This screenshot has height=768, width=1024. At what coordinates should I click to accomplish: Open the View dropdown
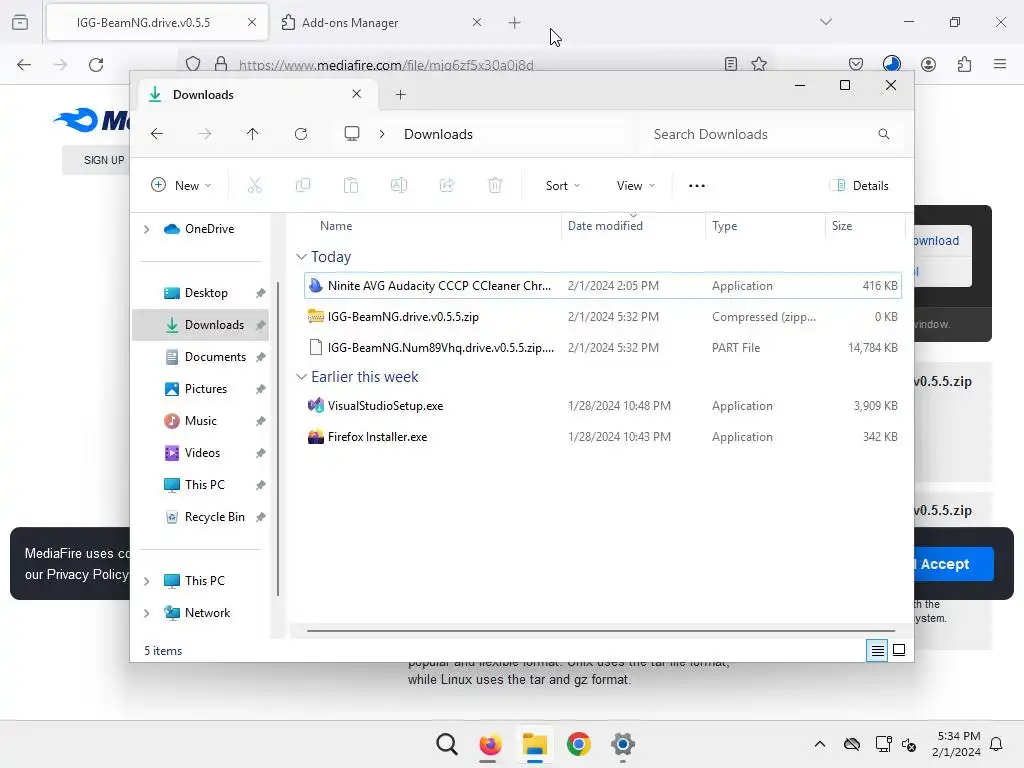point(635,185)
